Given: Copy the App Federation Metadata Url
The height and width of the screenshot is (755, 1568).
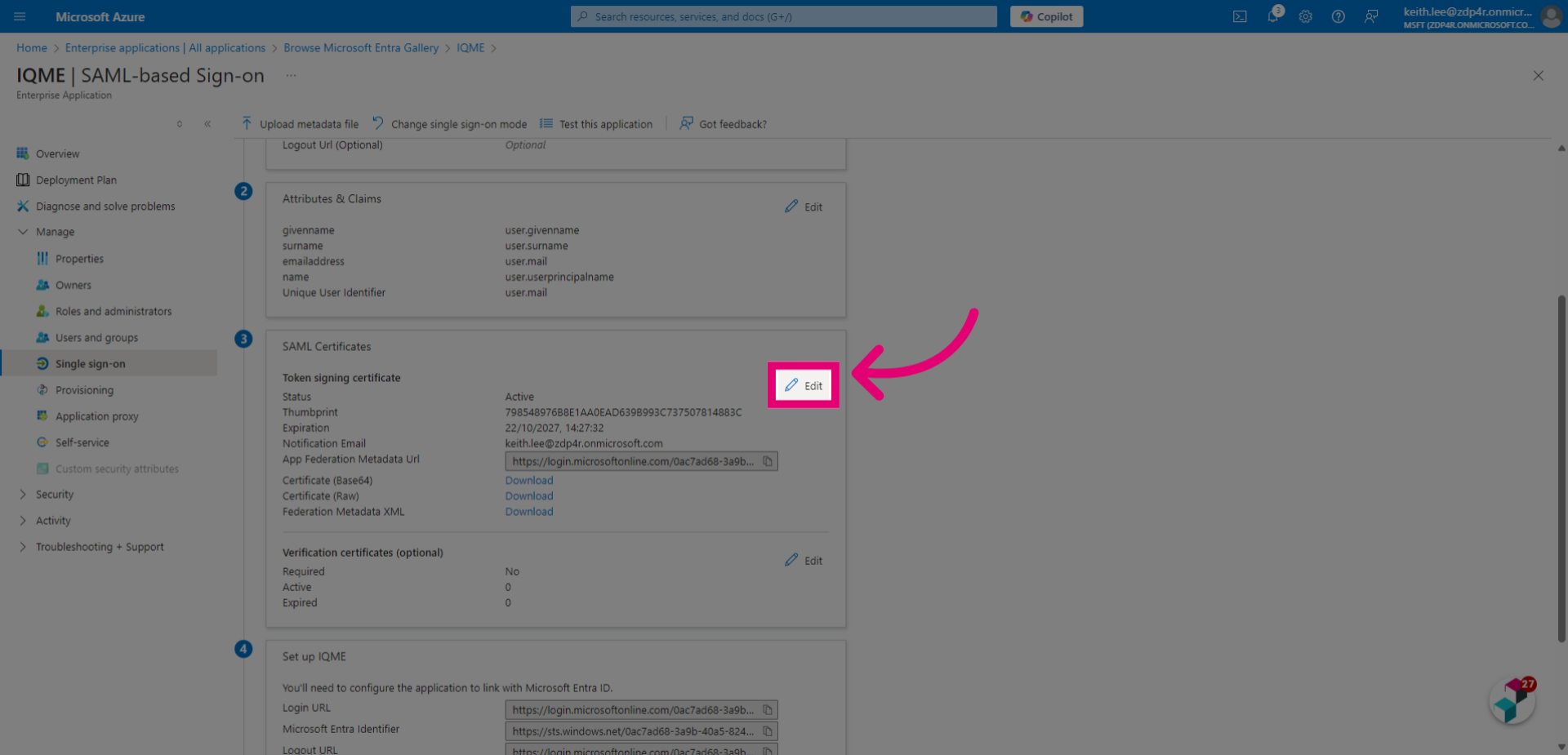Looking at the screenshot, I should tap(768, 461).
